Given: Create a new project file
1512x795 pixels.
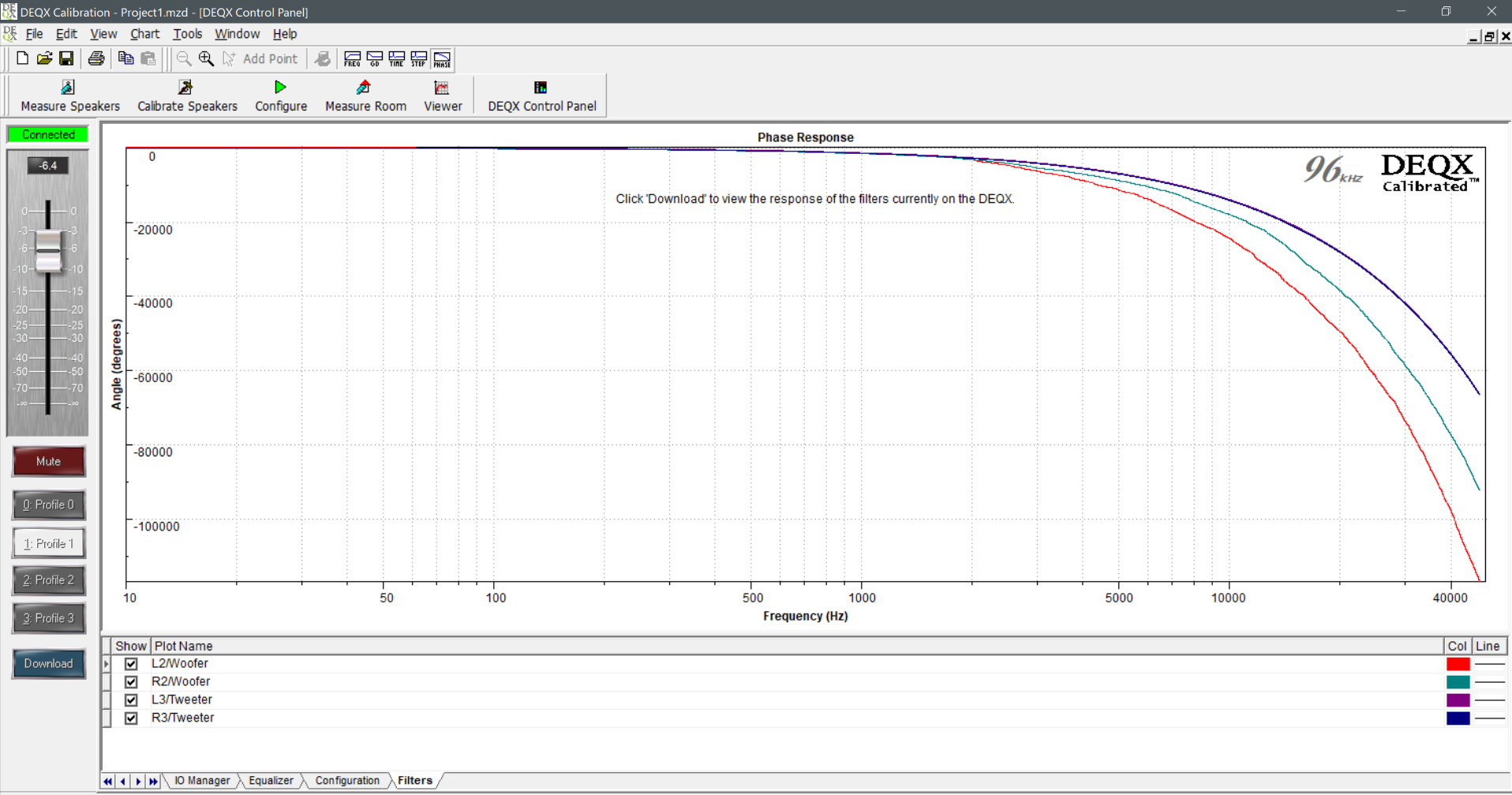Looking at the screenshot, I should point(22,58).
